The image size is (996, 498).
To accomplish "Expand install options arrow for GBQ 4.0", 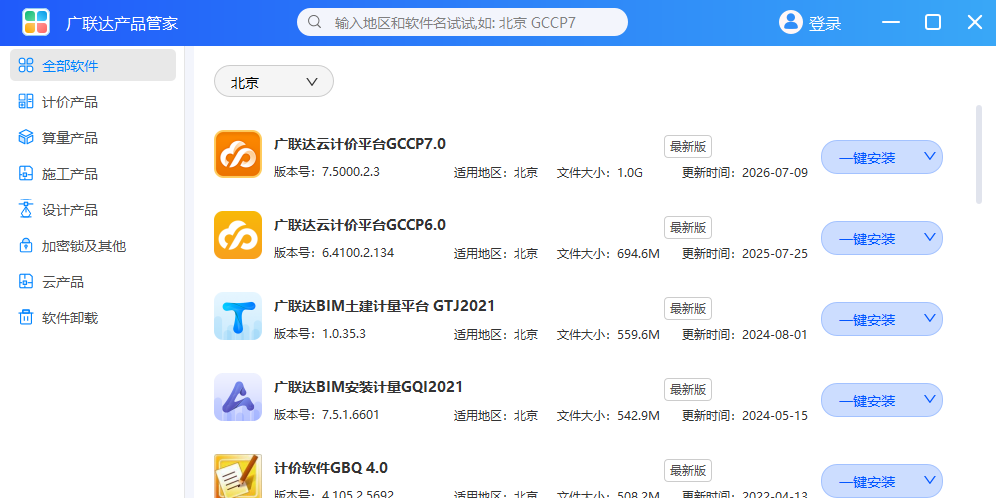I will click(929, 480).
